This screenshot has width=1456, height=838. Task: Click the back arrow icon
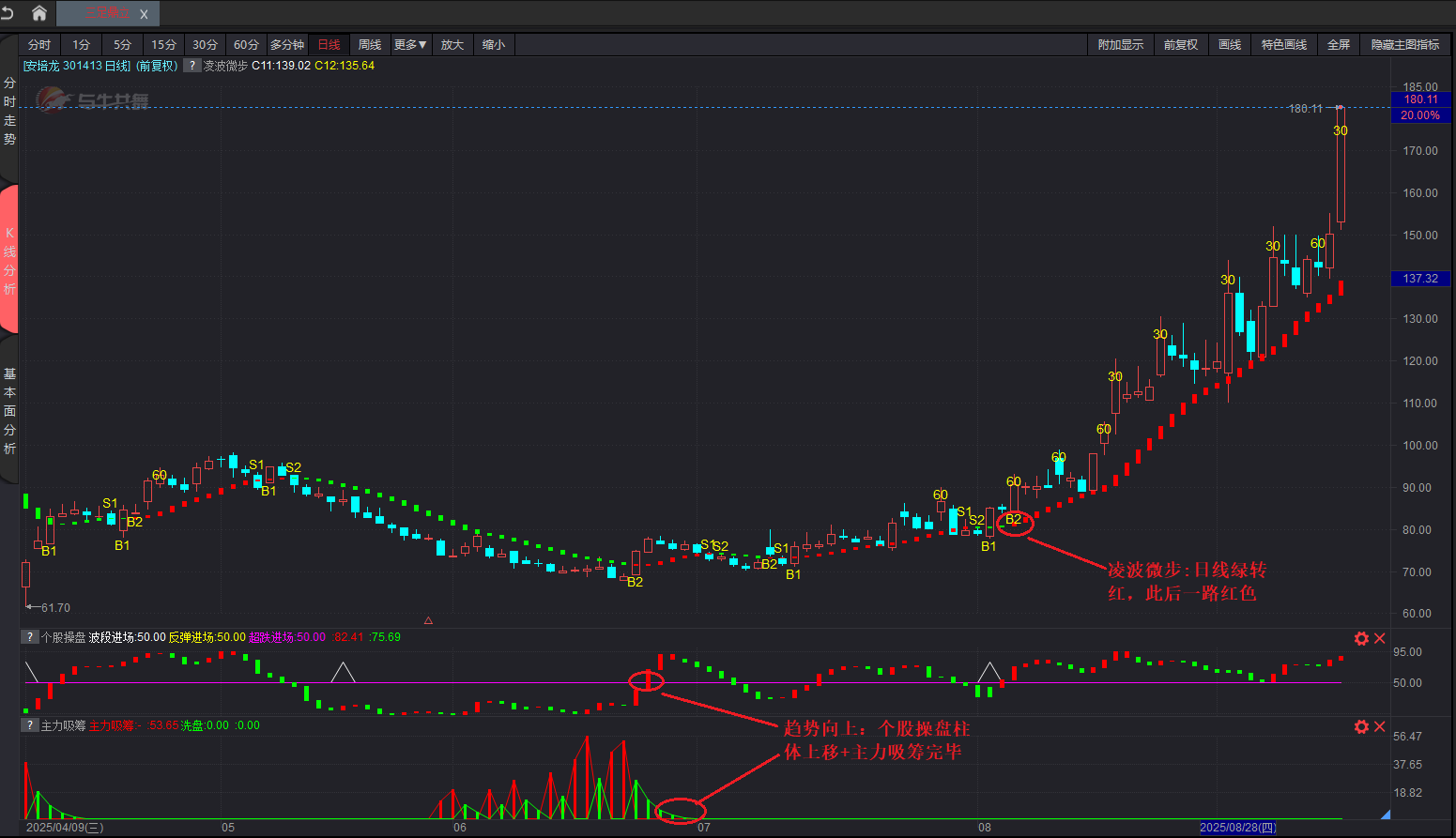[x=8, y=13]
